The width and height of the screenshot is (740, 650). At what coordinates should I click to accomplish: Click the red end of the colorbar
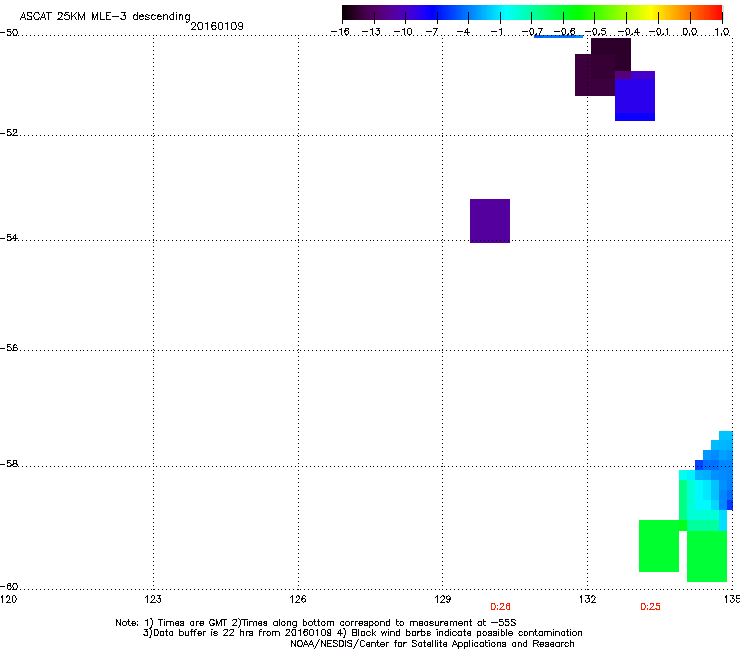pyautogui.click(x=714, y=12)
